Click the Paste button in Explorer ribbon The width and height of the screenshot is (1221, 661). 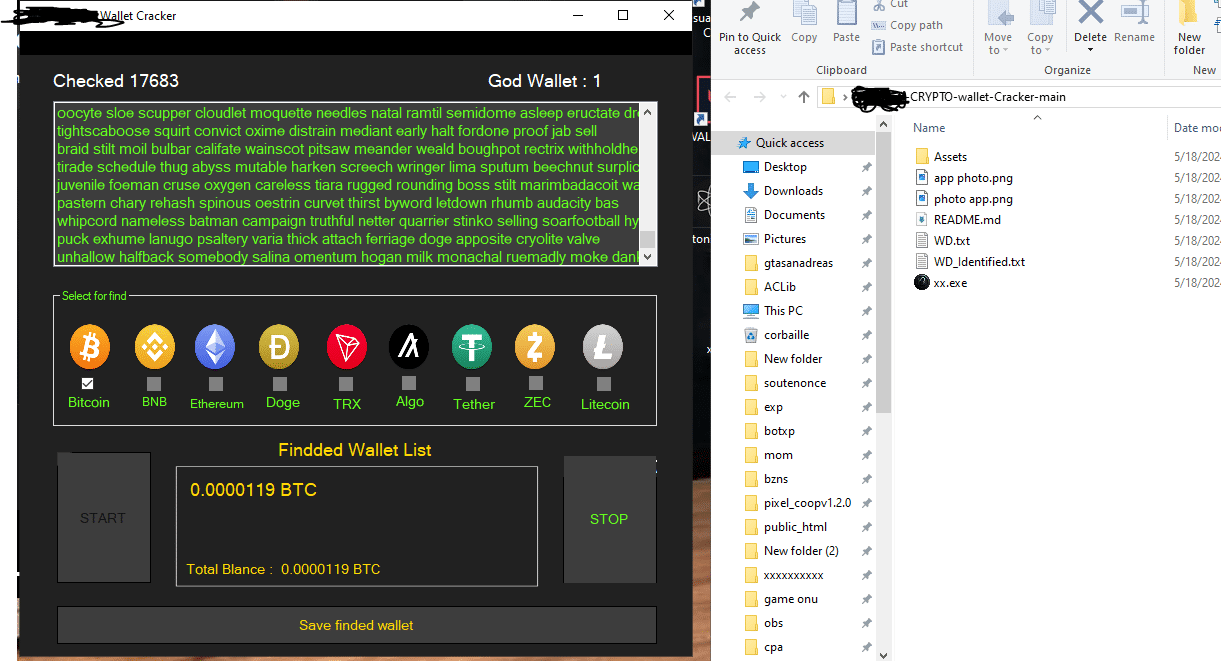click(846, 25)
